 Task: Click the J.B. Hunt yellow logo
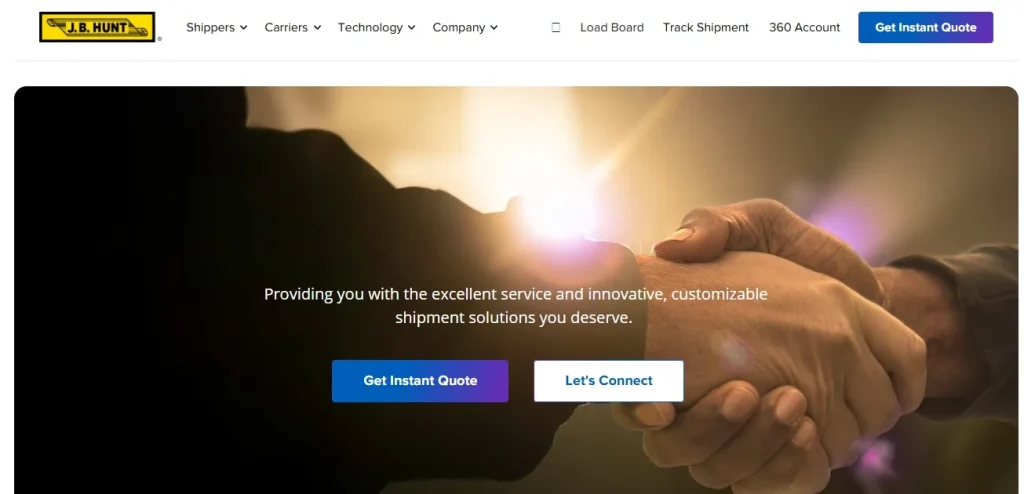(x=97, y=27)
